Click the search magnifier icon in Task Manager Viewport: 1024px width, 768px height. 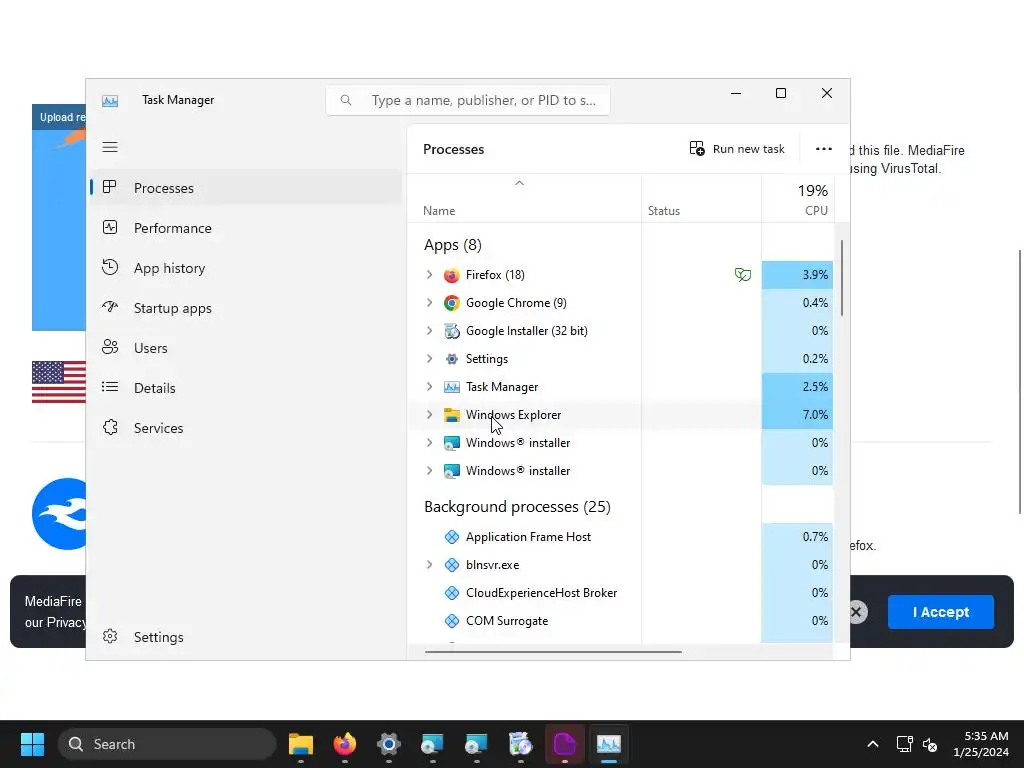click(x=346, y=101)
